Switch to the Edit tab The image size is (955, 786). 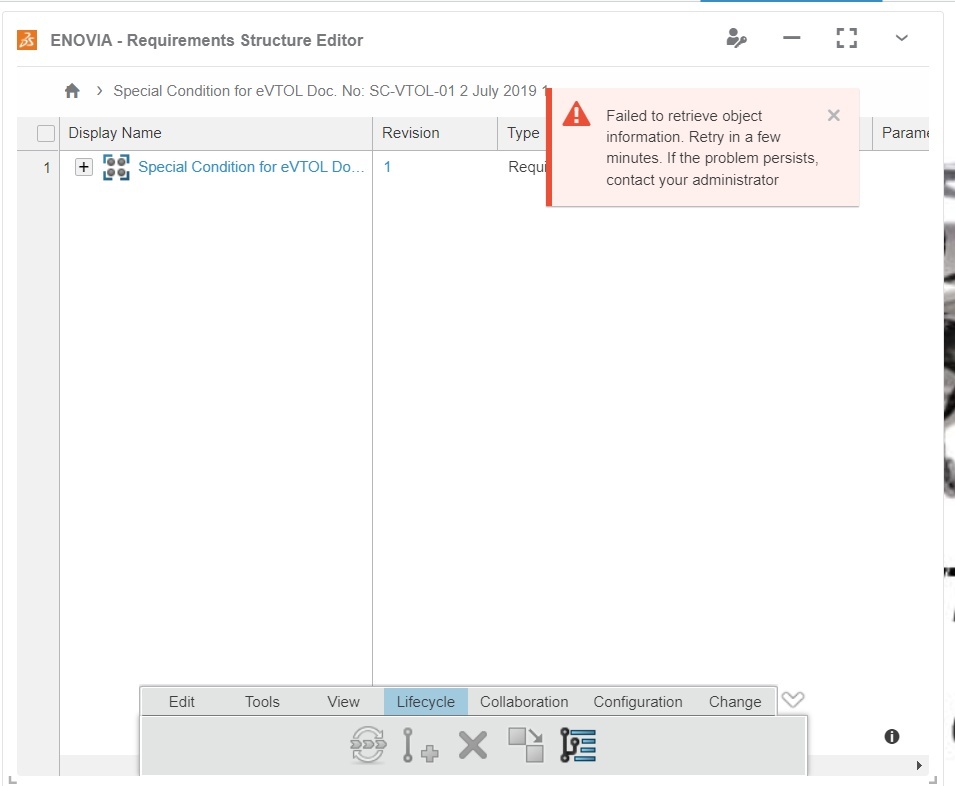click(x=181, y=702)
